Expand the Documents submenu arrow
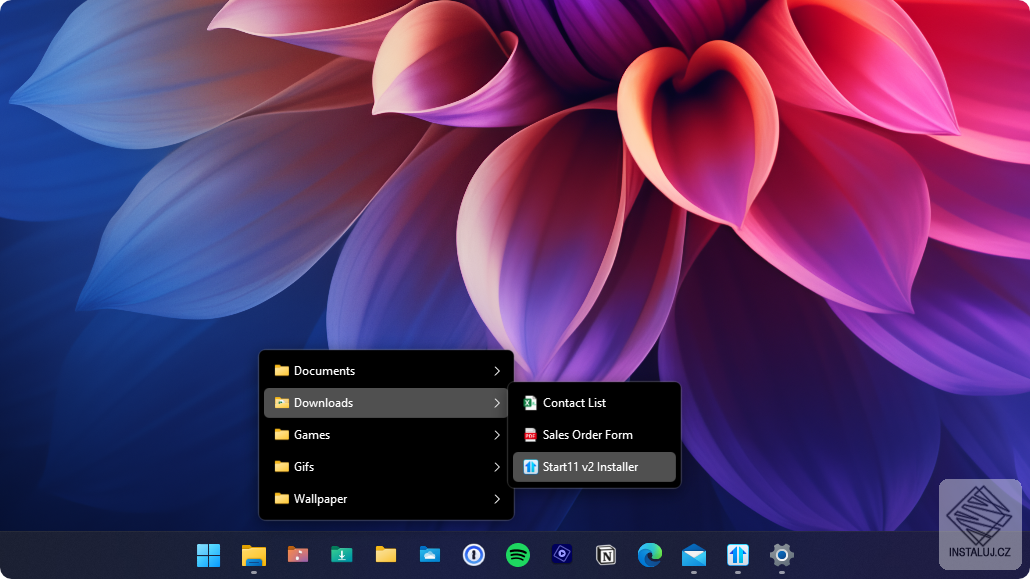Screen dimensions: 1030x579 [497, 371]
